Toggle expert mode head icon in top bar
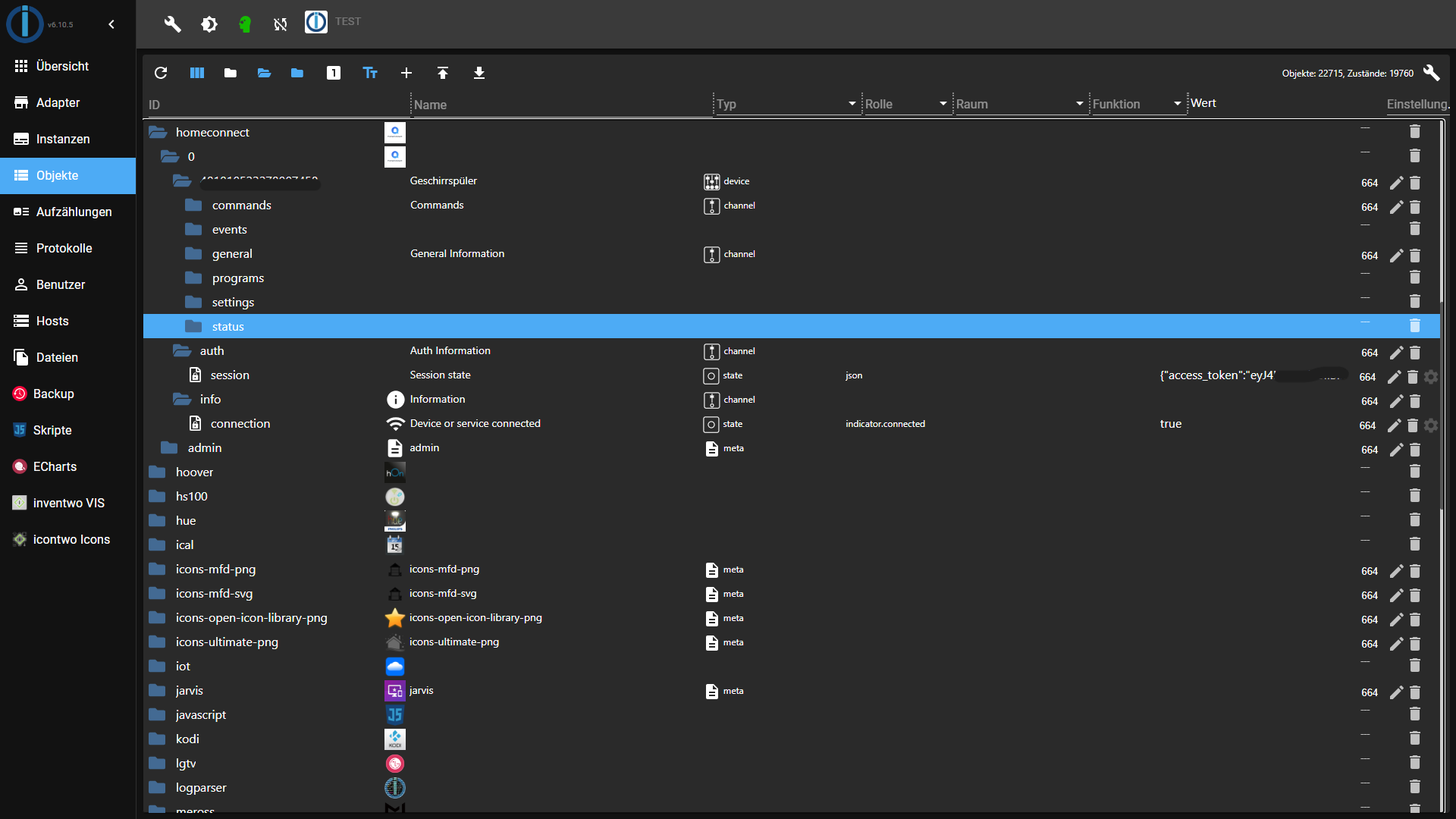This screenshot has width=1456, height=819. click(245, 24)
